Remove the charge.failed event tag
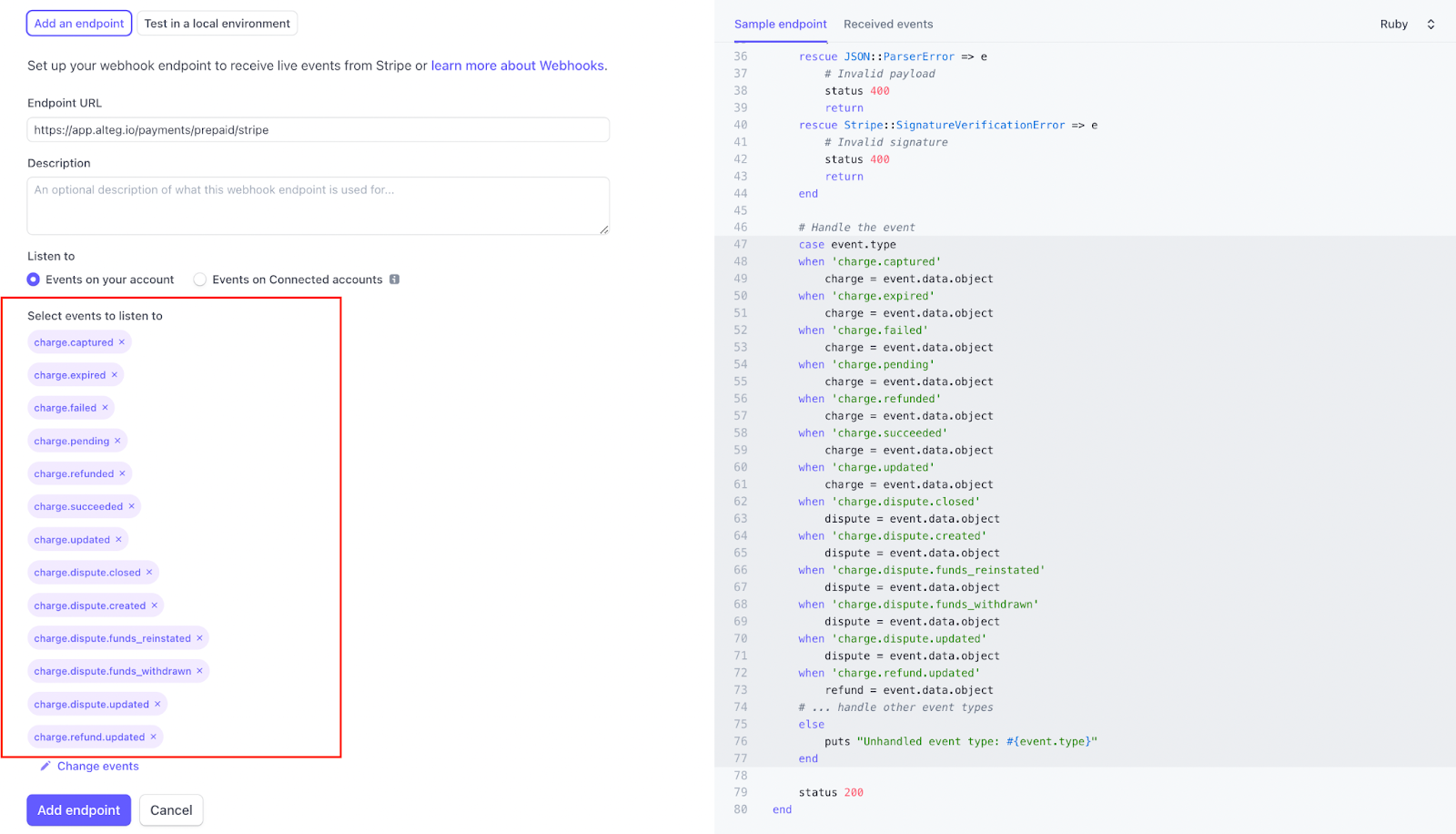 (106, 408)
